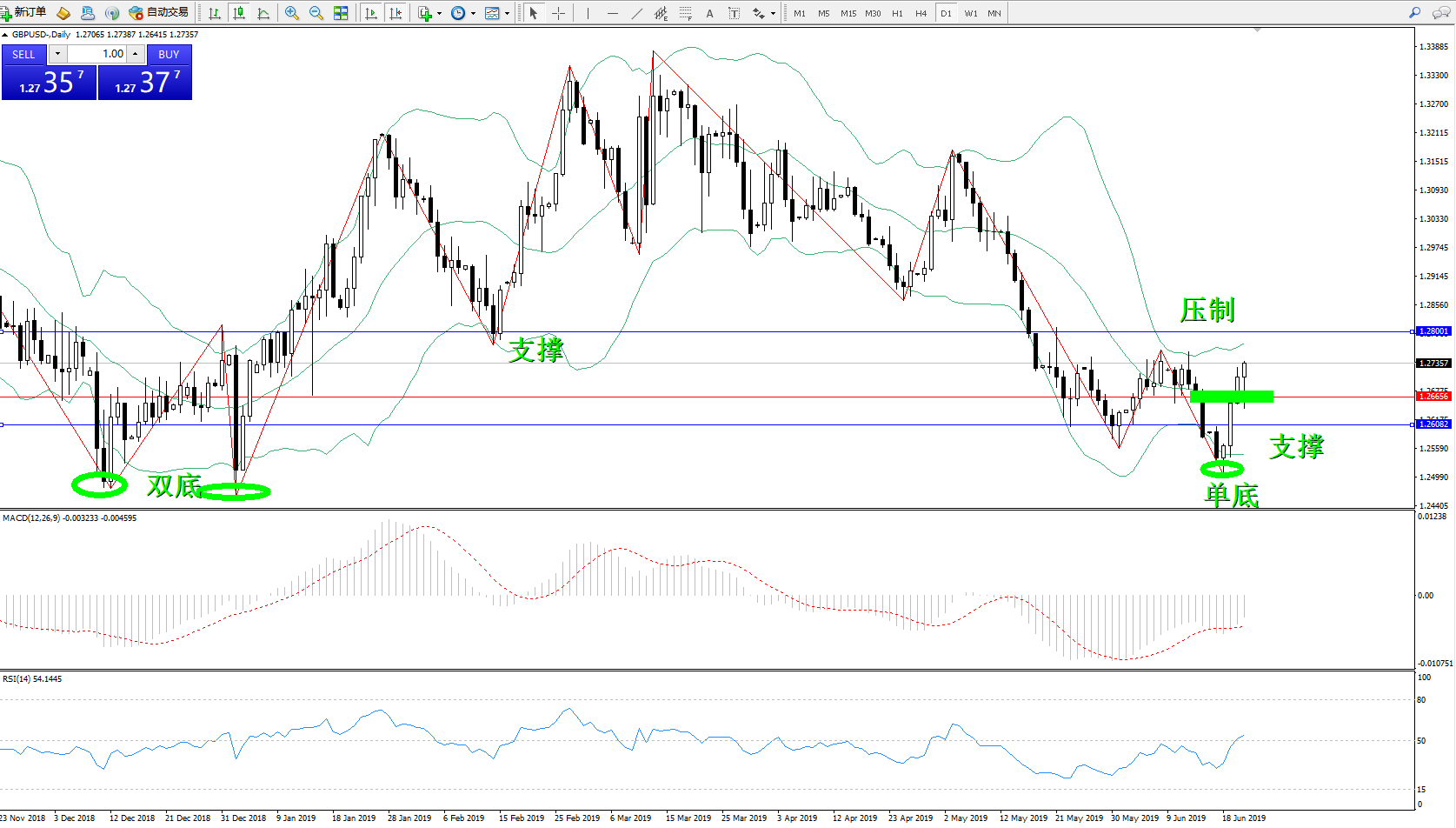The height and width of the screenshot is (828, 1456).
Task: Select the Crosshair tool
Action: click(558, 13)
